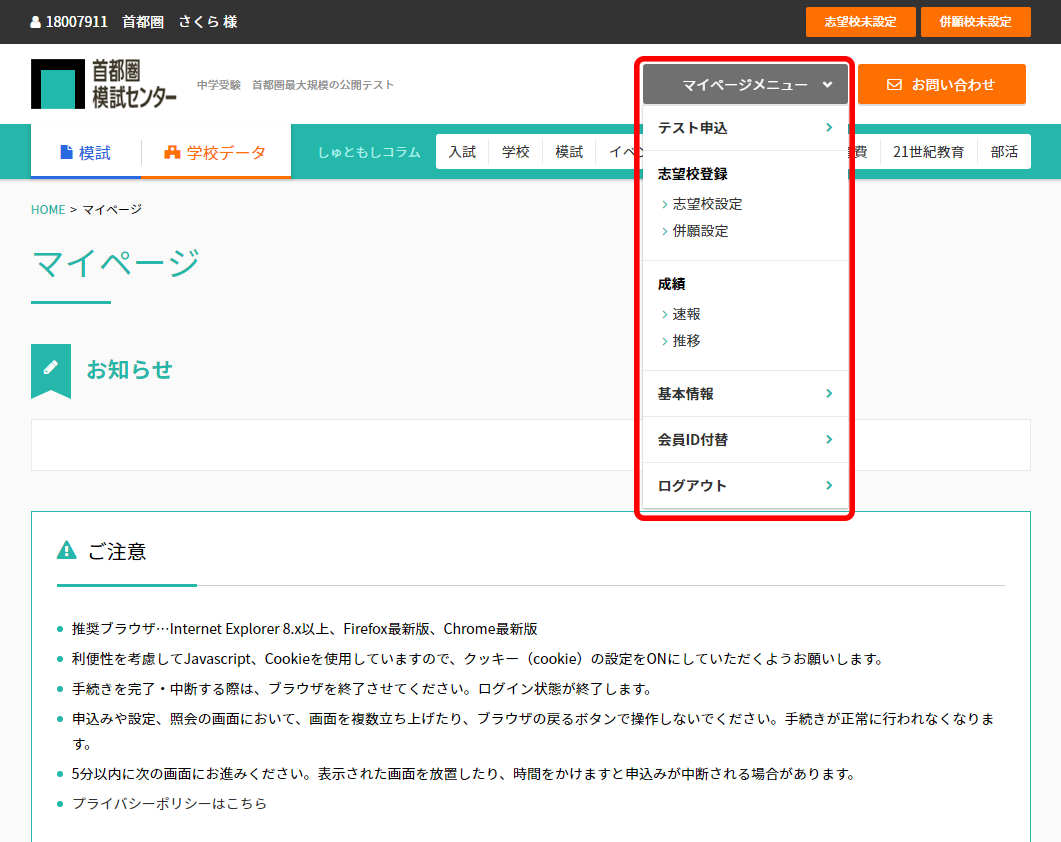Select the 21世紀教育 column category

928,152
